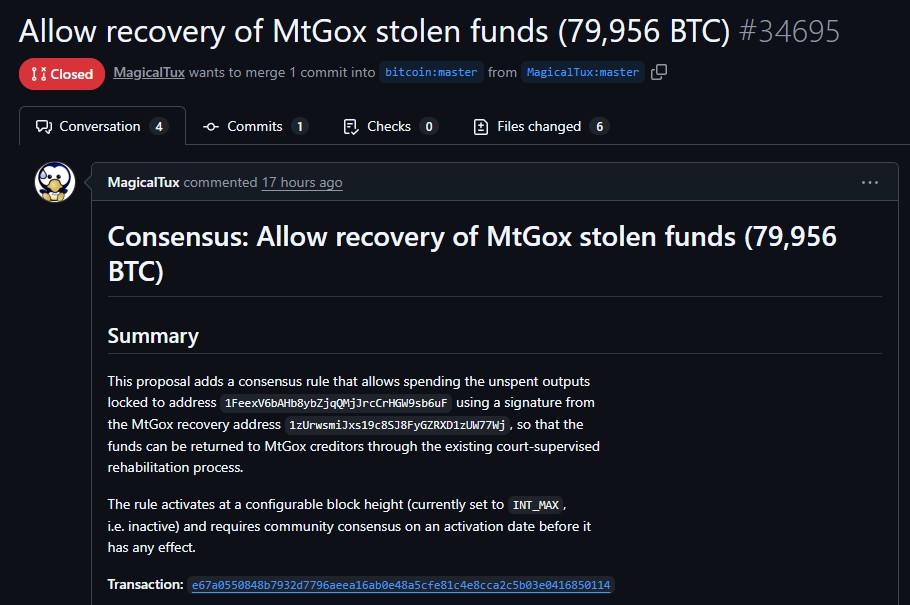Open the Commits tab
910x605 pixels.
tap(254, 126)
